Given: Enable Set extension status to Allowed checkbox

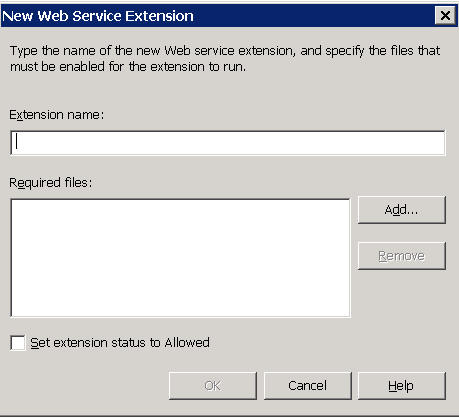Looking at the screenshot, I should pos(18,343).
